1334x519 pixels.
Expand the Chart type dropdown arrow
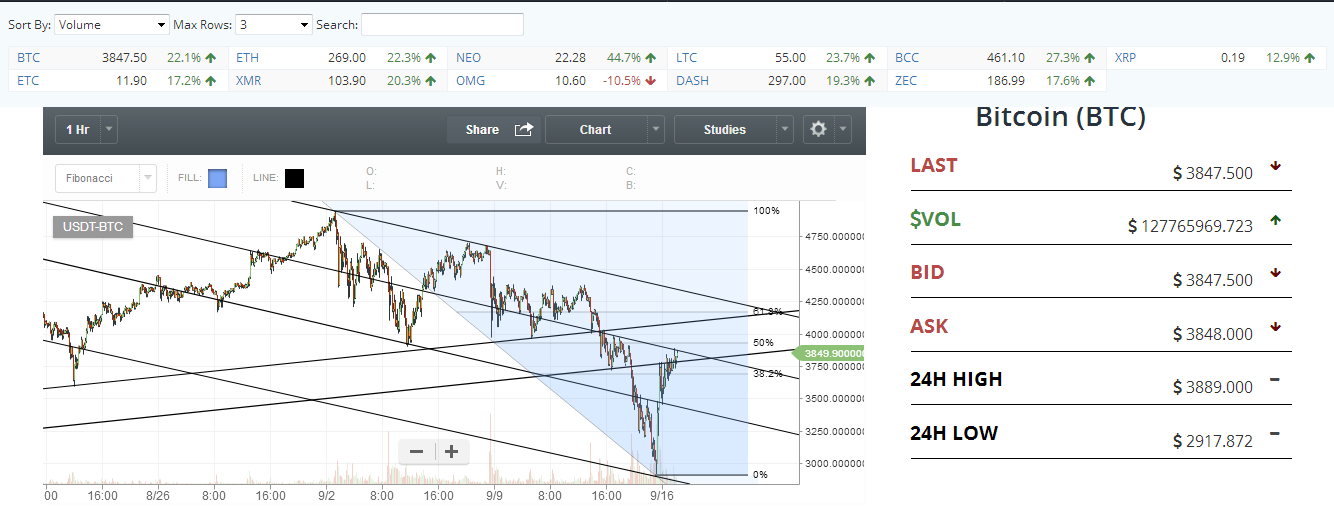pyautogui.click(x=655, y=129)
